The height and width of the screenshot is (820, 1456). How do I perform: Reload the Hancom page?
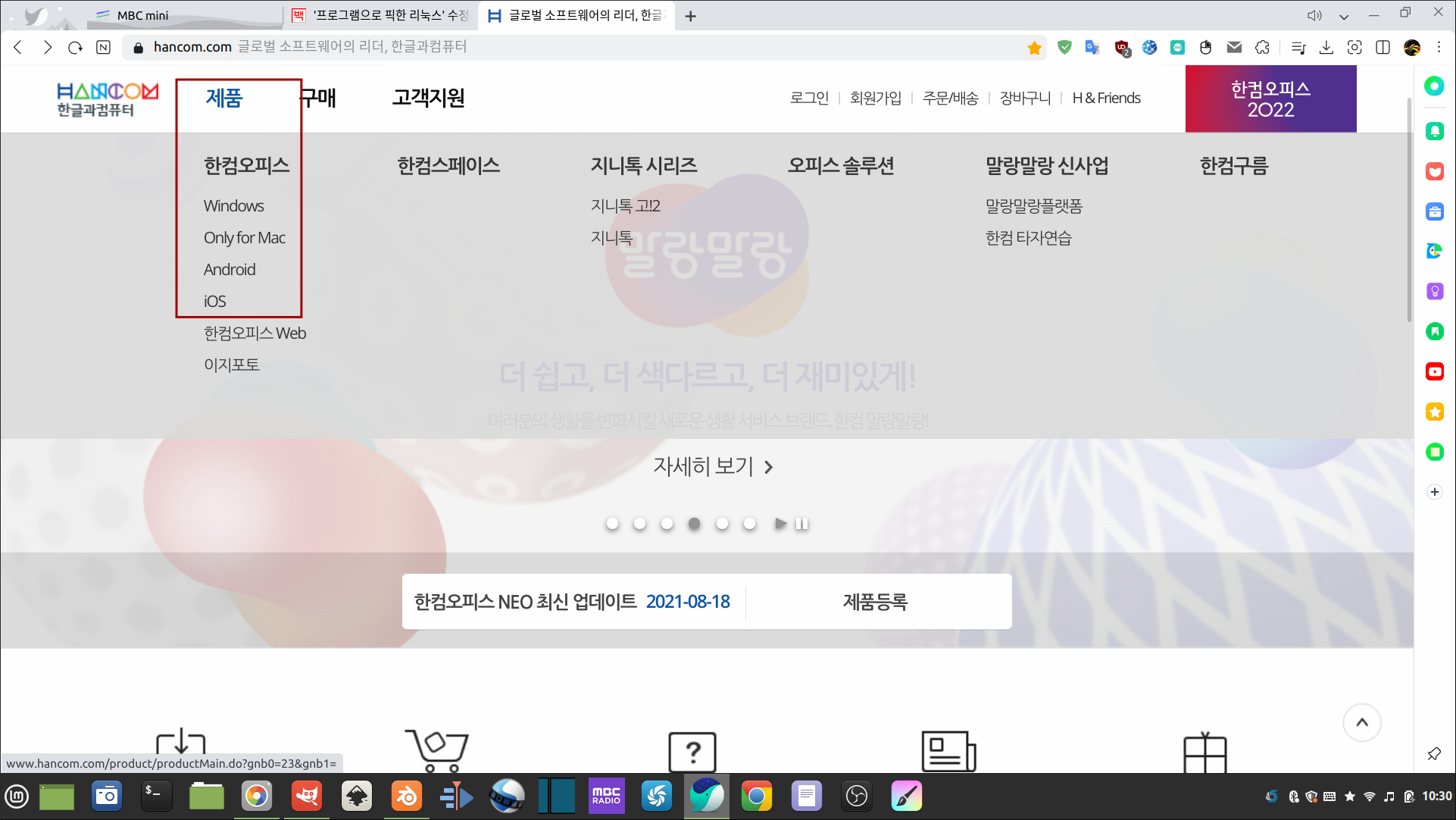(75, 47)
